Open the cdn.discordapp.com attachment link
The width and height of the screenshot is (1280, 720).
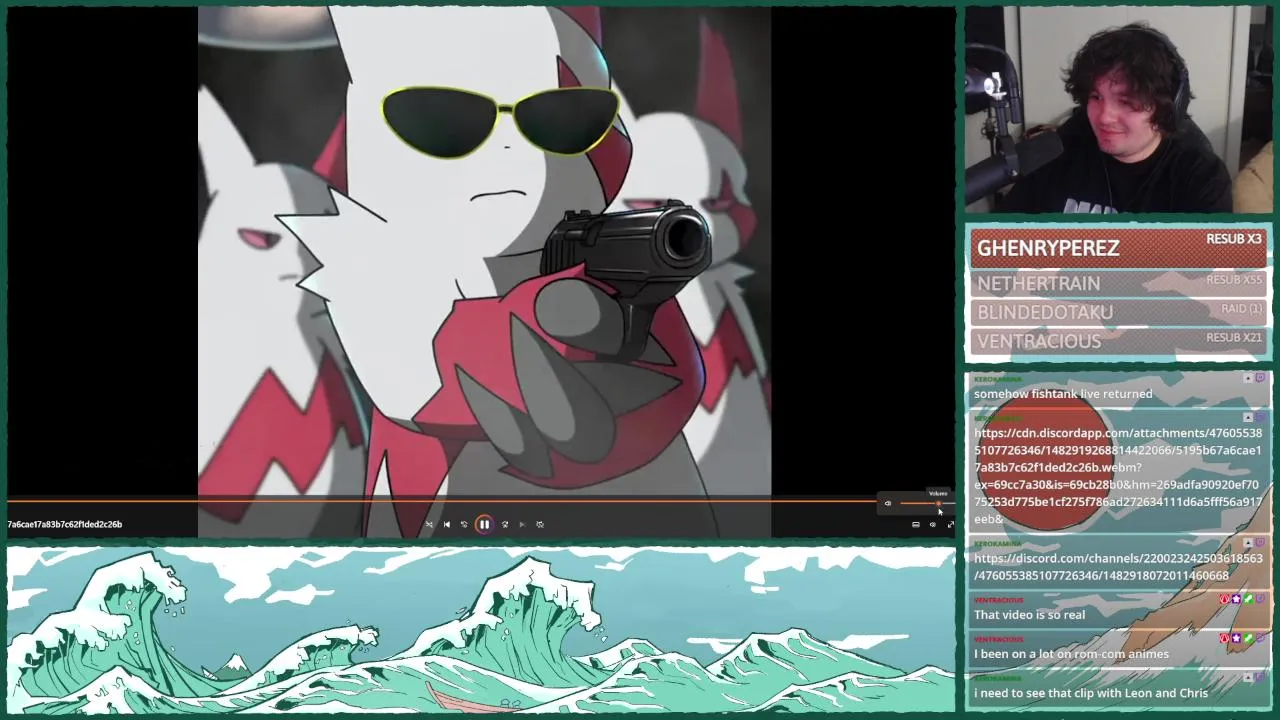1118,476
